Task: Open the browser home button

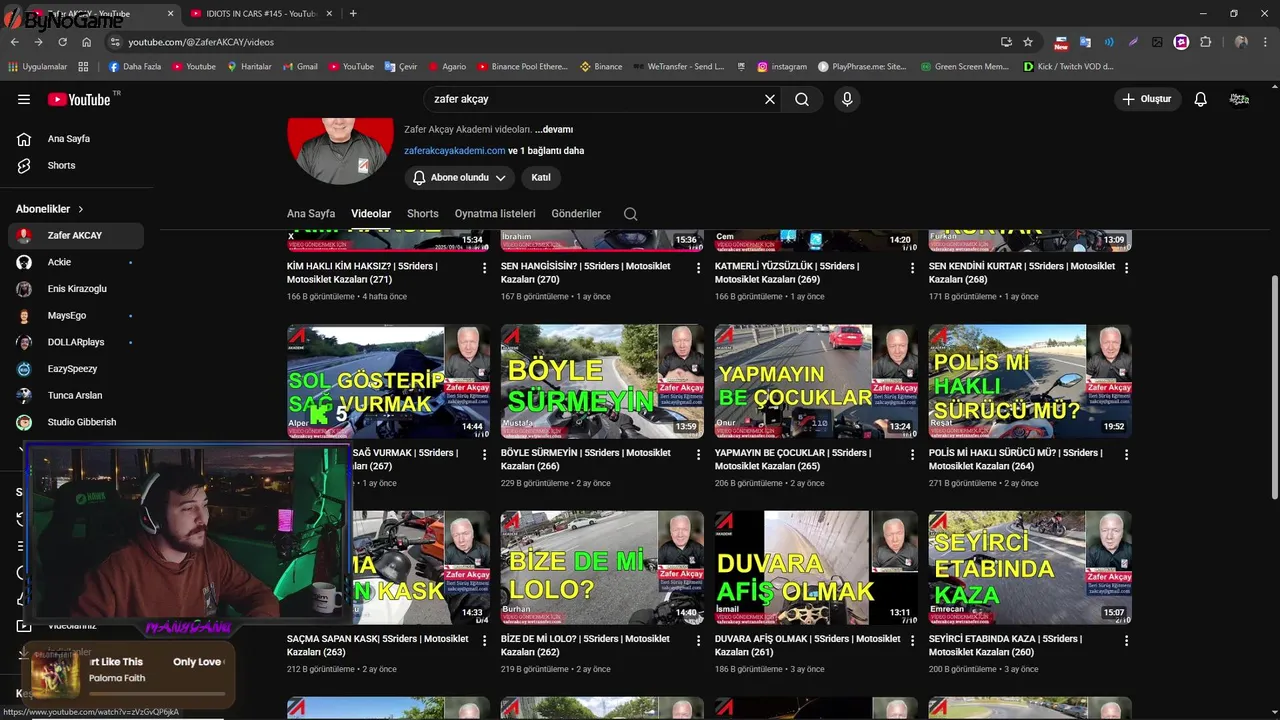Action: coord(87,42)
